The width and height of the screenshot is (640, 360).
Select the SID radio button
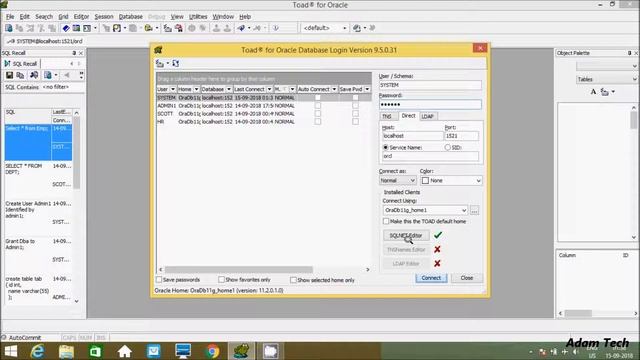pos(448,147)
